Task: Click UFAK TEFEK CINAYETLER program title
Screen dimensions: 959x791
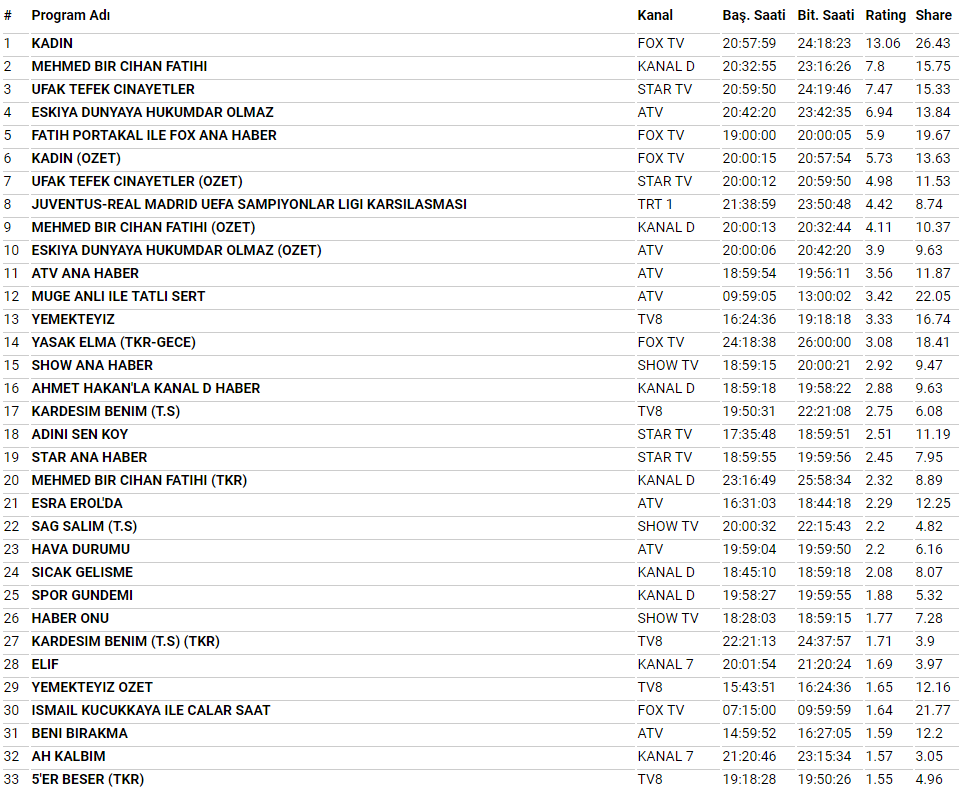Action: tap(113, 89)
